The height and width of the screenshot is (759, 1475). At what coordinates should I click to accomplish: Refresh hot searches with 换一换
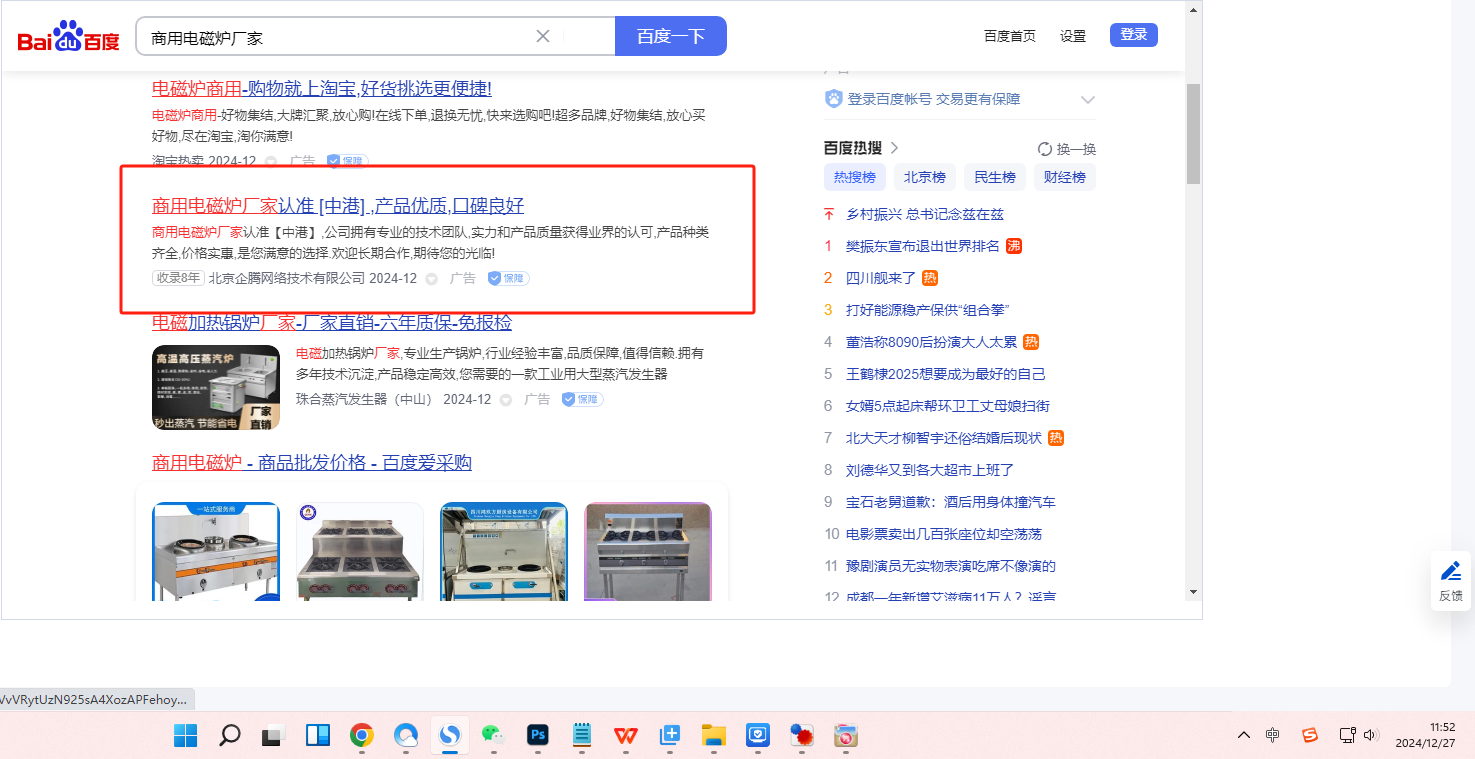(x=1067, y=149)
